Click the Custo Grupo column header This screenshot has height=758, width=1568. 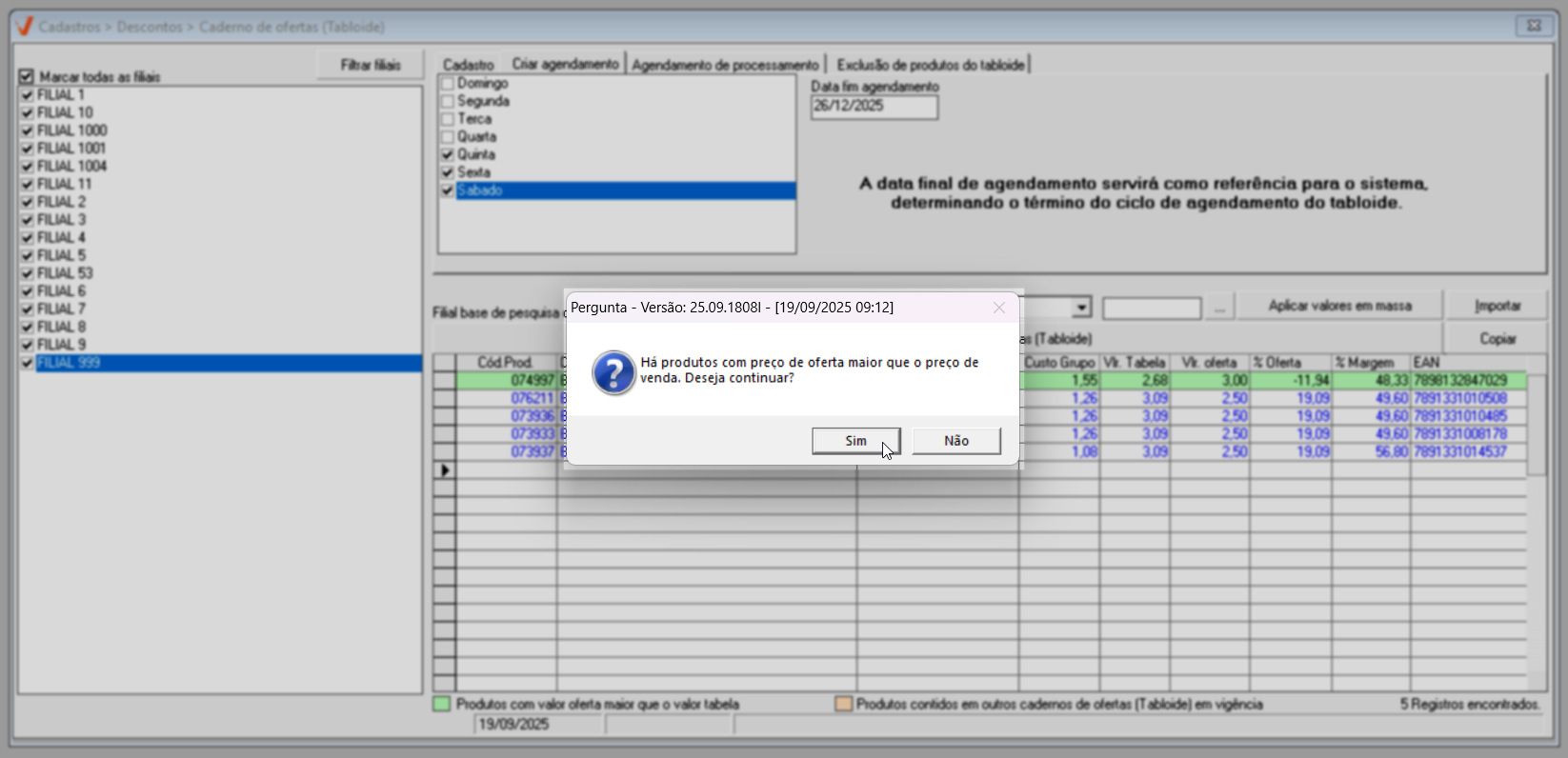tap(1059, 363)
